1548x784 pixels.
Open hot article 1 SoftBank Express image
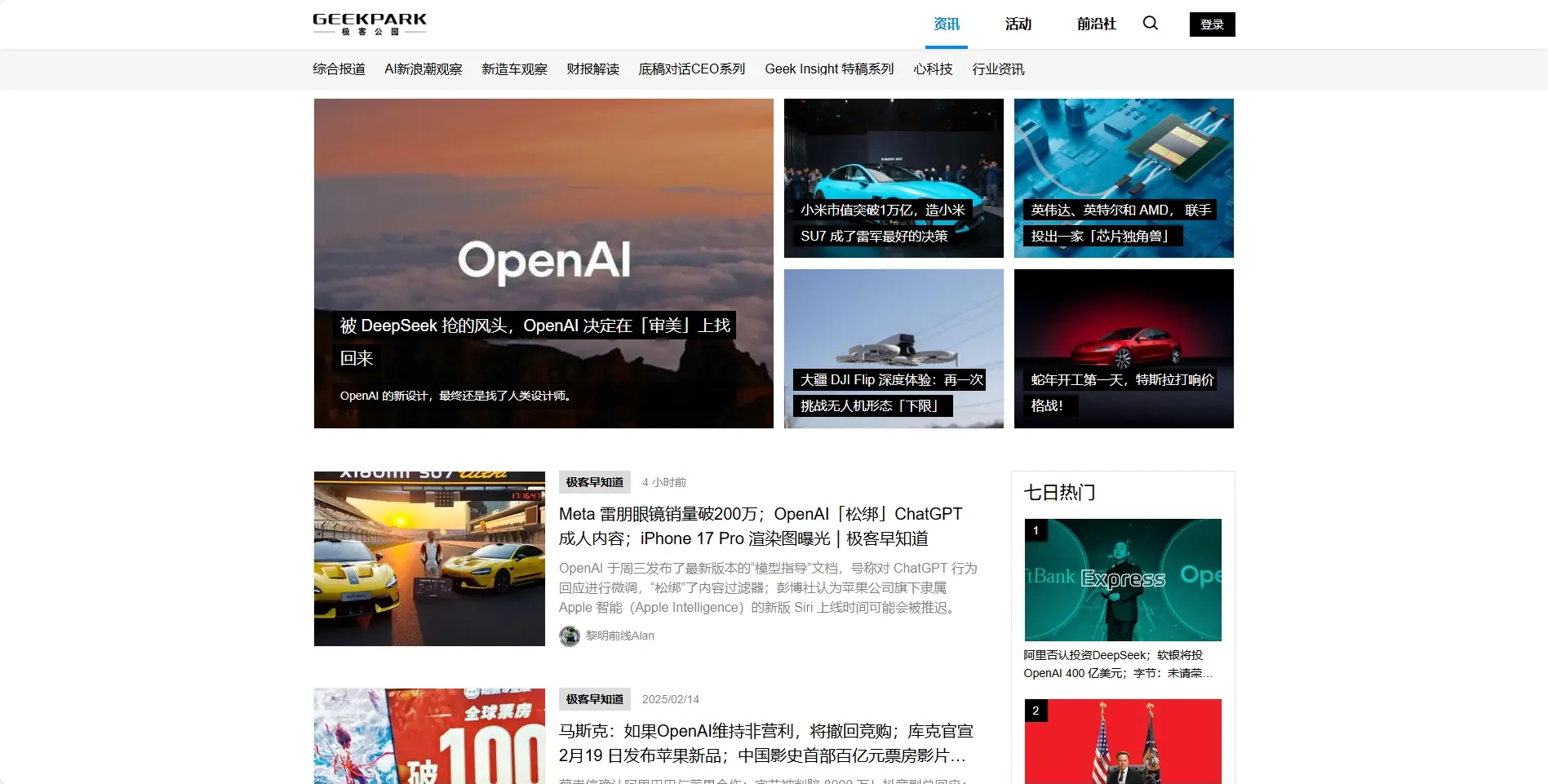[x=1123, y=580]
